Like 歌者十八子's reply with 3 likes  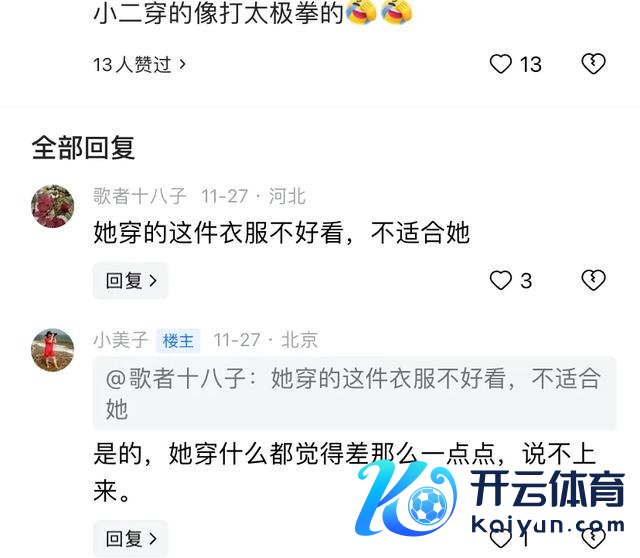[500, 280]
